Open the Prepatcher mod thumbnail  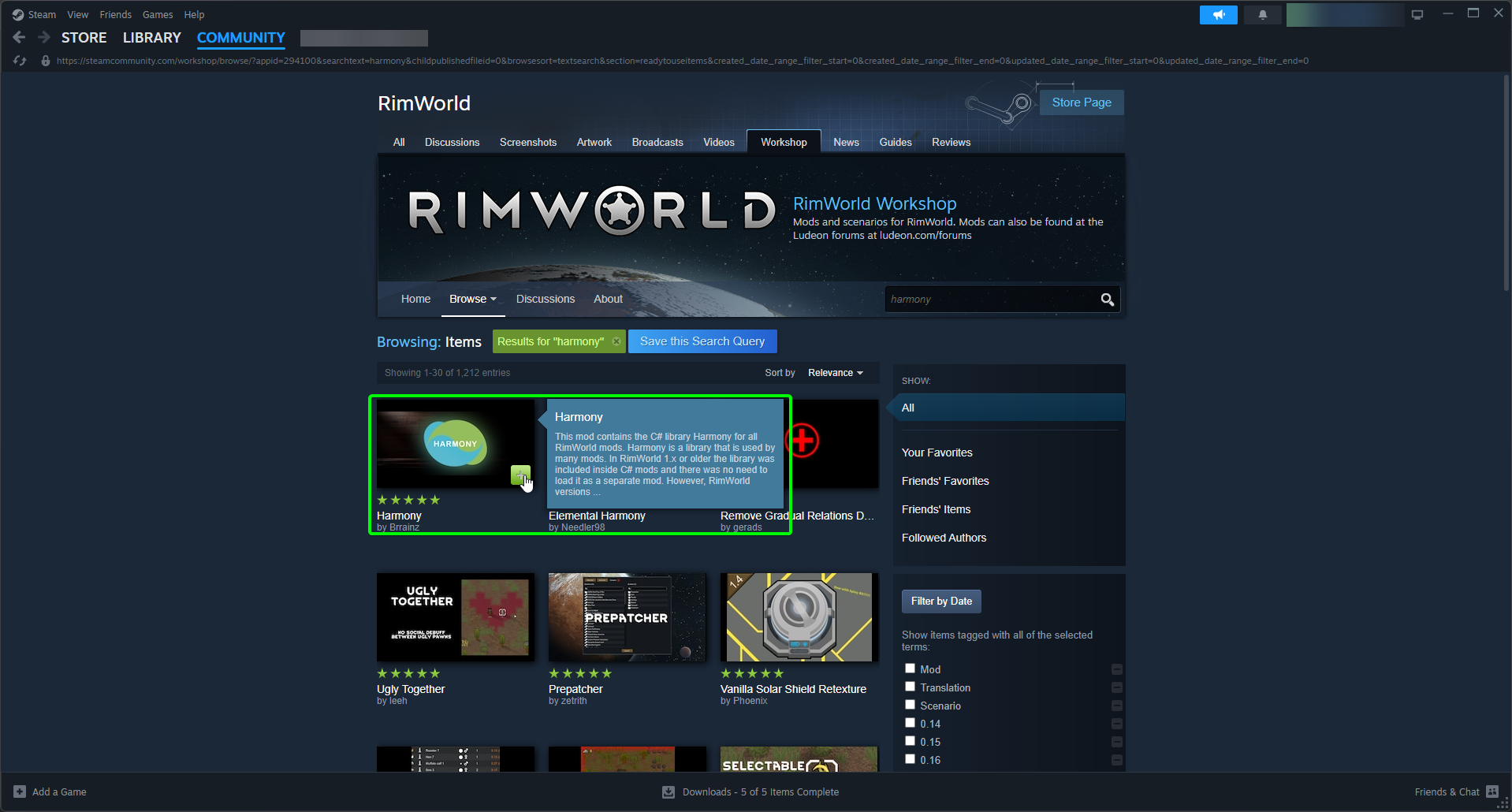[628, 617]
